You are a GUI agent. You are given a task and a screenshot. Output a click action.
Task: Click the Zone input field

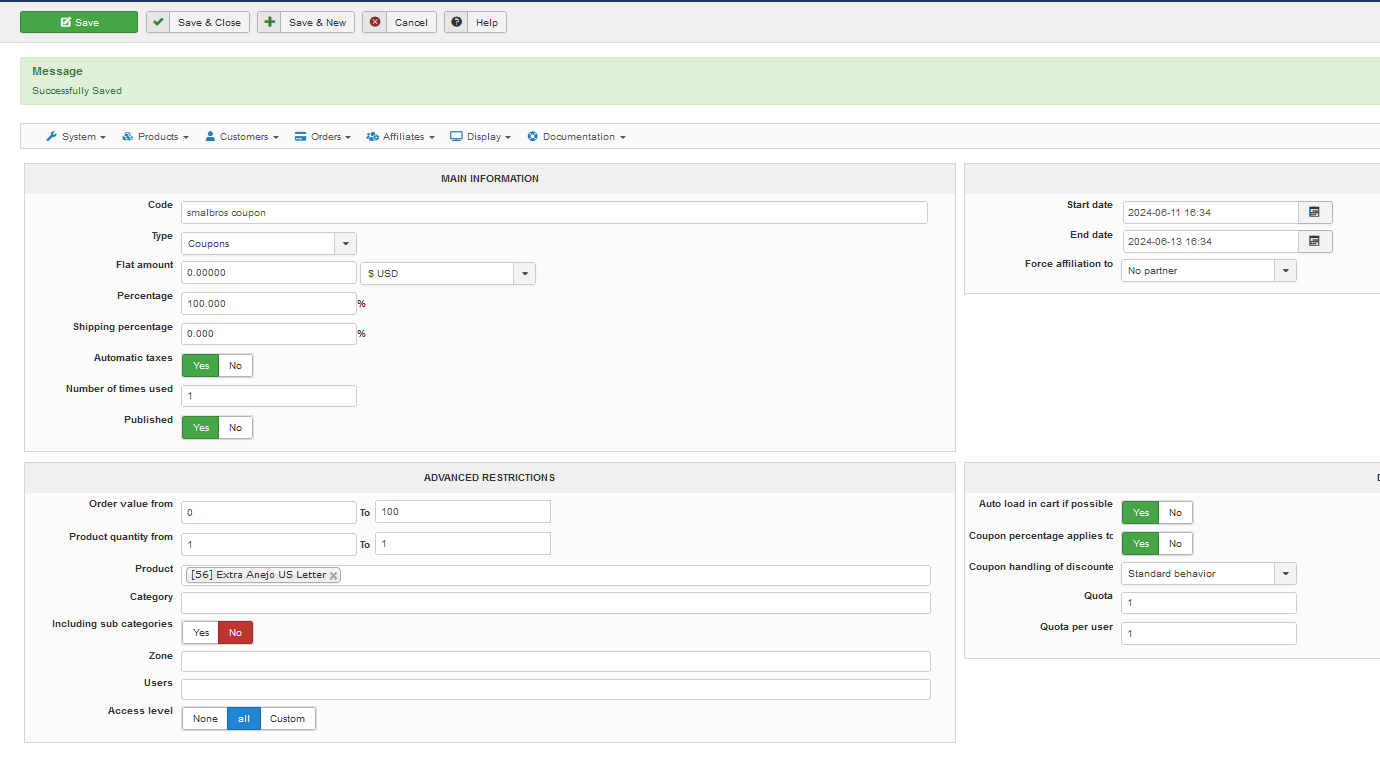coord(556,661)
